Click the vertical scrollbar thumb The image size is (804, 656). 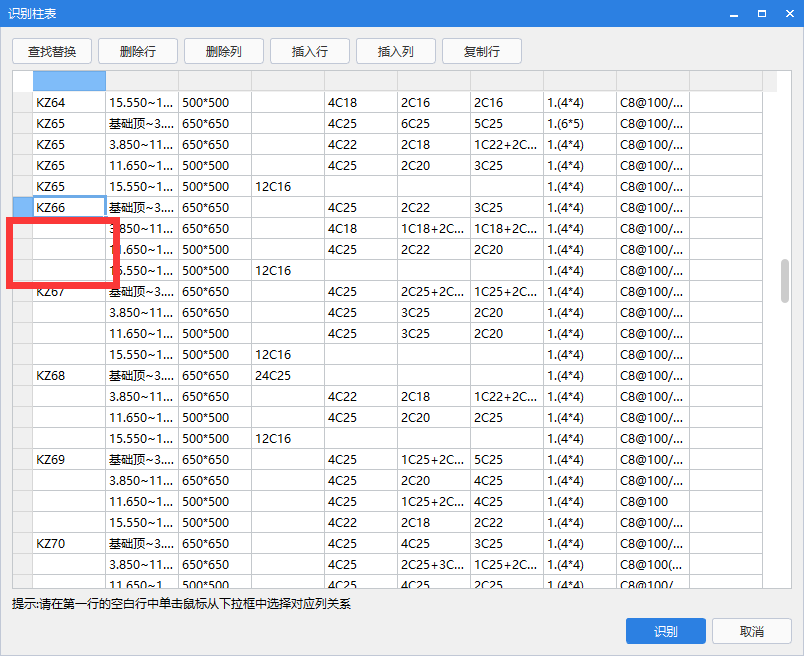785,281
